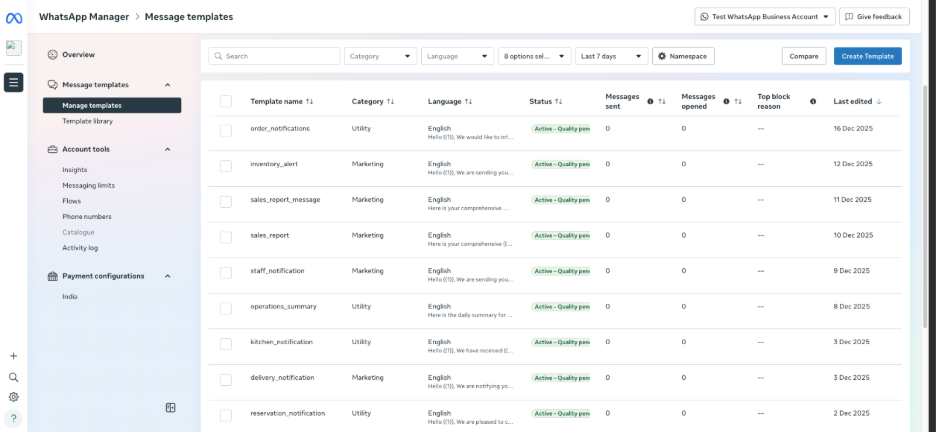Screen dimensions: 936x432
Task: Collapse the Account tools section chevron
Action: pyautogui.click(x=168, y=149)
